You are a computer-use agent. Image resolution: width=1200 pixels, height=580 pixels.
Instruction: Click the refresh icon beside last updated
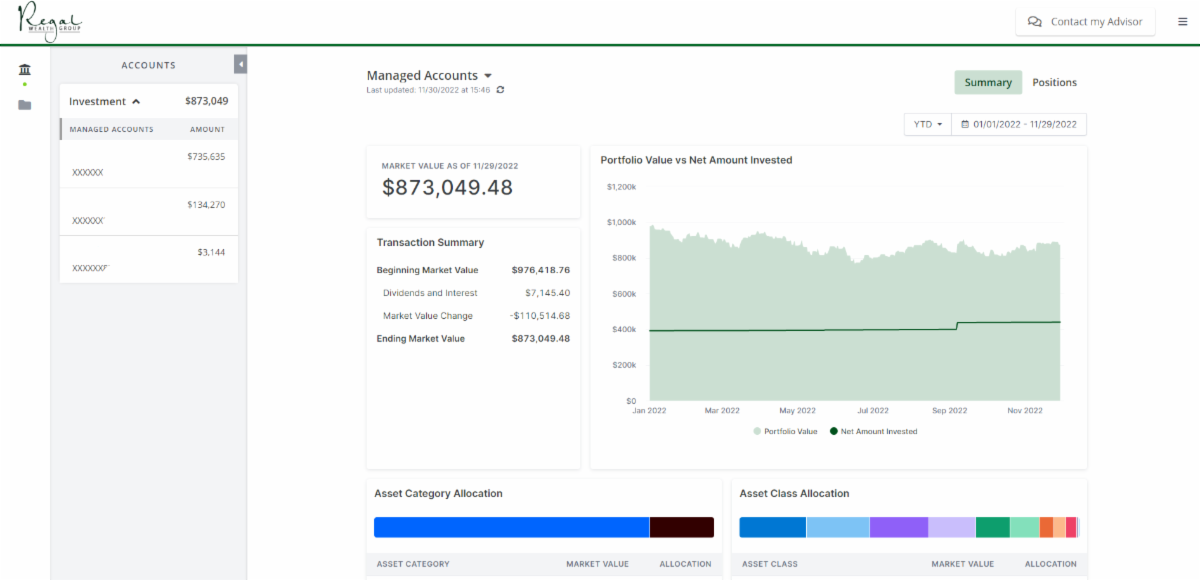point(500,90)
